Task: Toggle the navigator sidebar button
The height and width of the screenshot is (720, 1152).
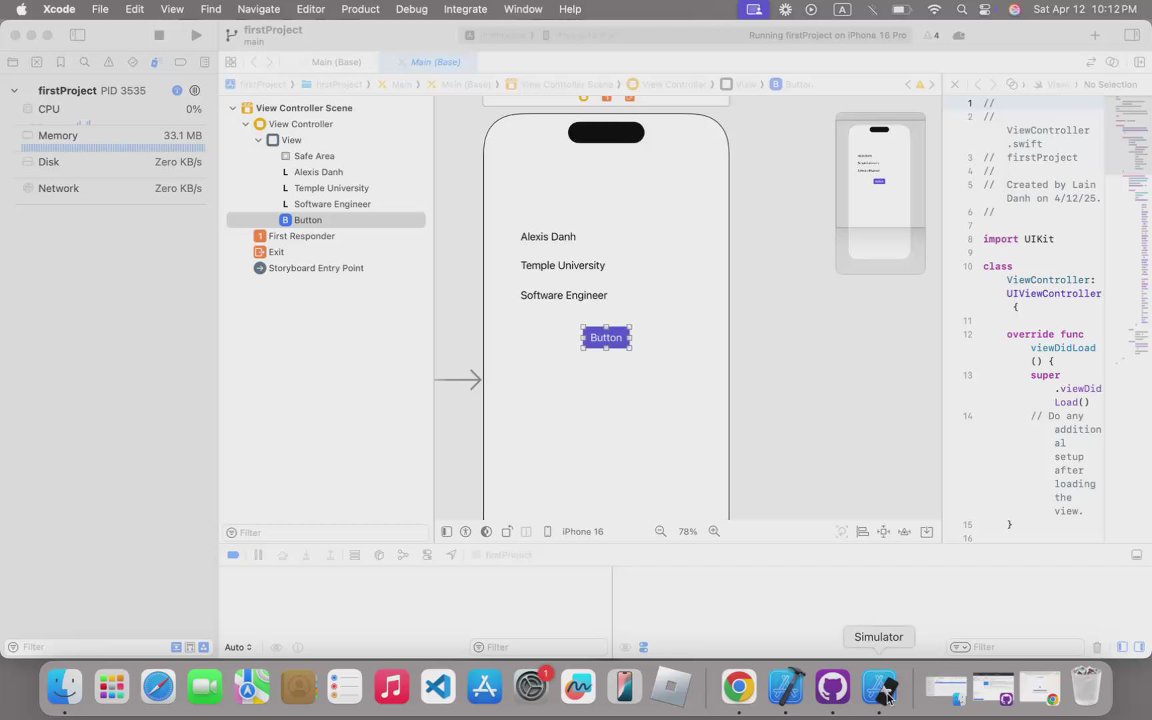Action: 77,35
